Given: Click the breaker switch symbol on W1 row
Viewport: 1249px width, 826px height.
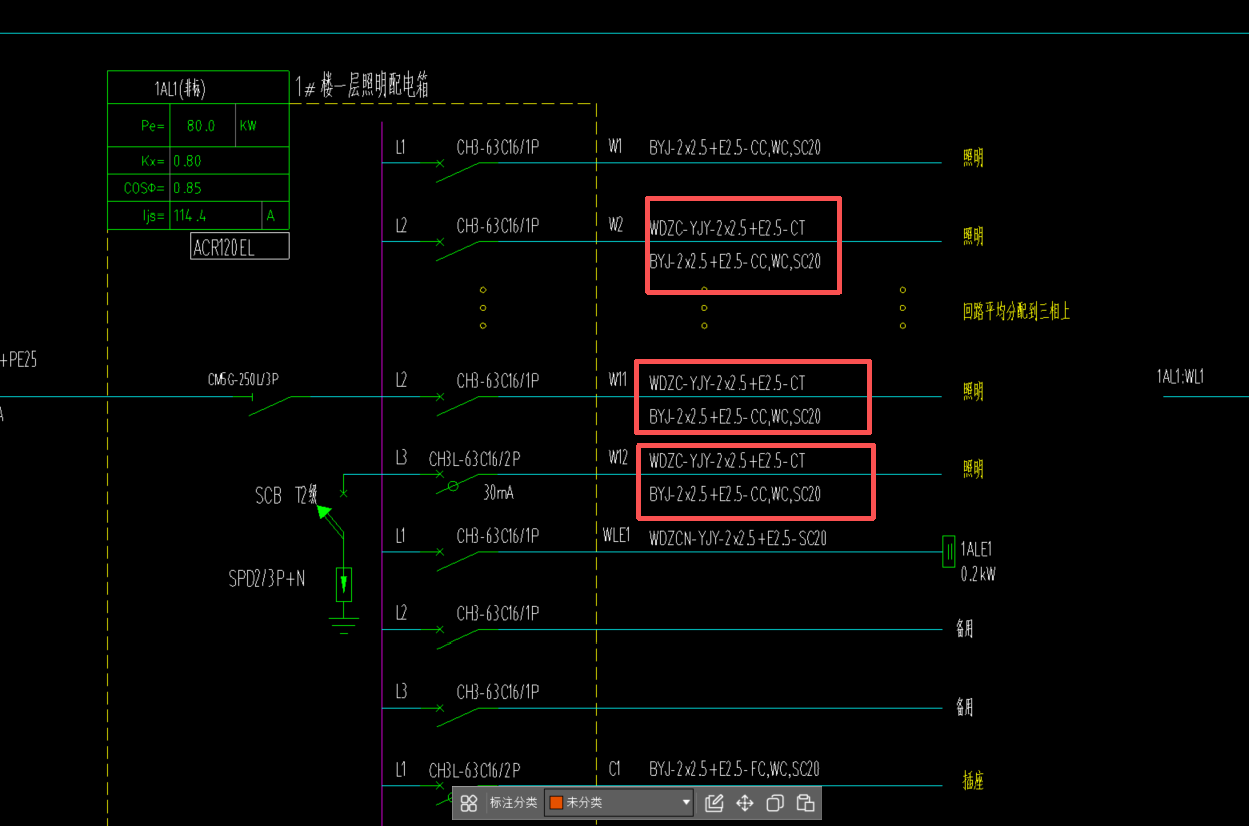Looking at the screenshot, I should point(460,170).
